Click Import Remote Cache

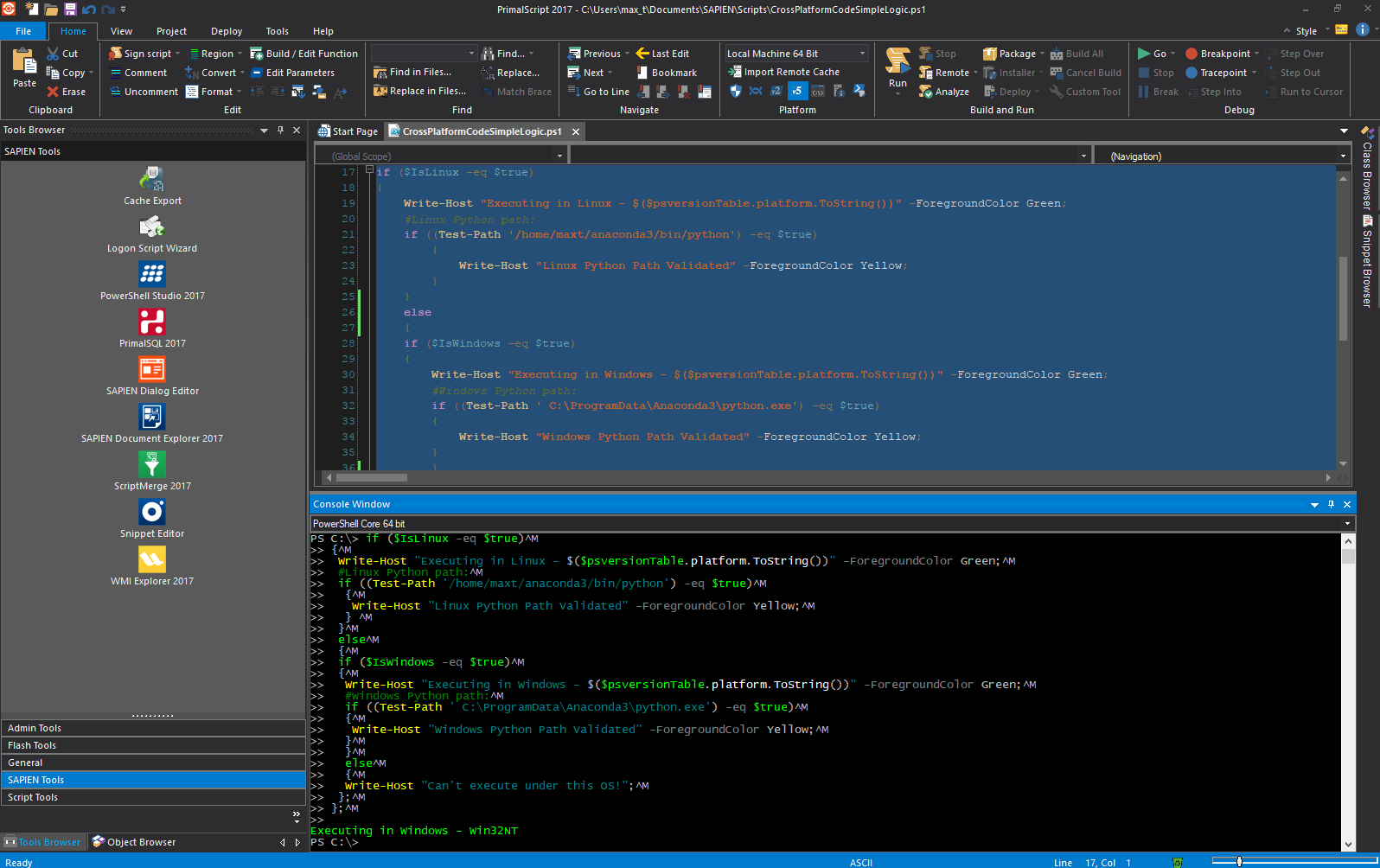click(x=783, y=72)
